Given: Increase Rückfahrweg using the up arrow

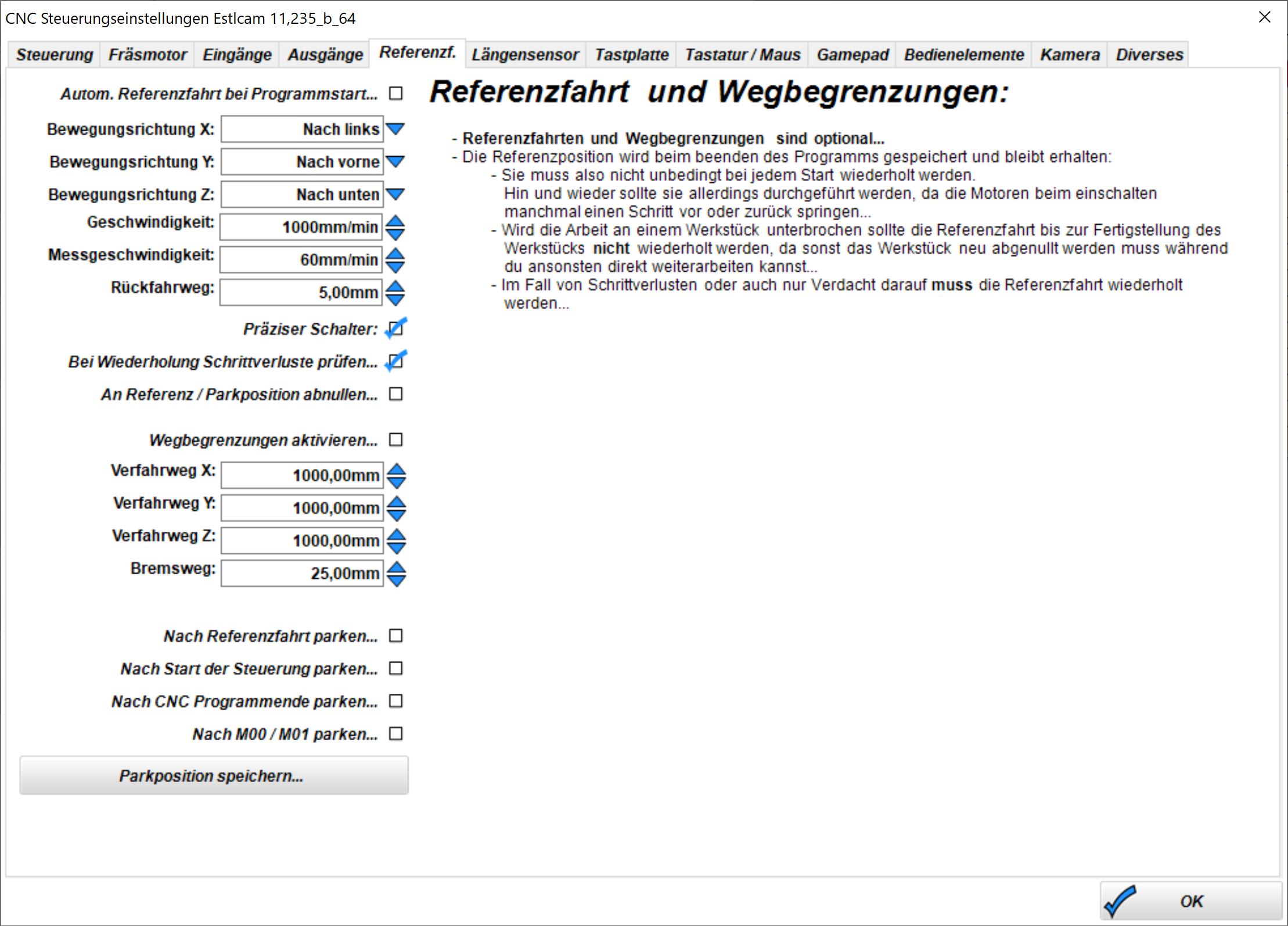Looking at the screenshot, I should [x=395, y=286].
